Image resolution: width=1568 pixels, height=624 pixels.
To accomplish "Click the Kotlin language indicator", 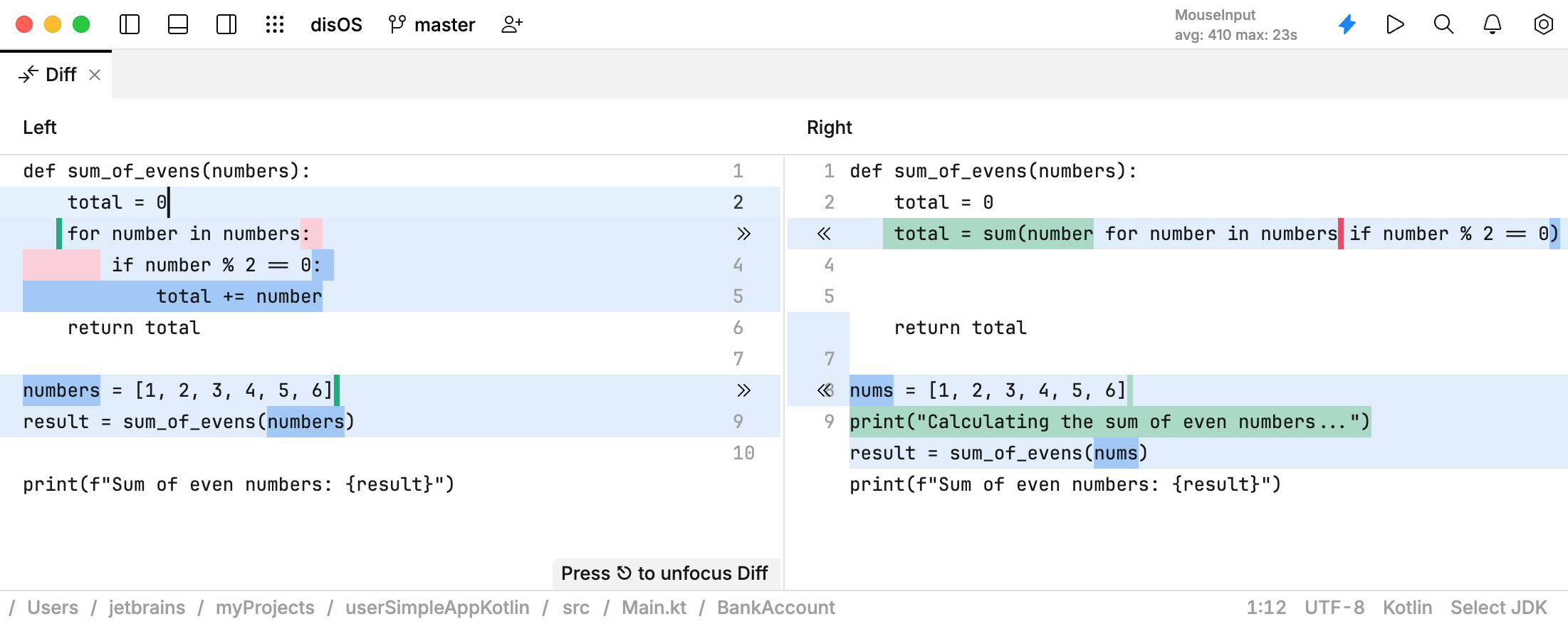I will (1407, 608).
